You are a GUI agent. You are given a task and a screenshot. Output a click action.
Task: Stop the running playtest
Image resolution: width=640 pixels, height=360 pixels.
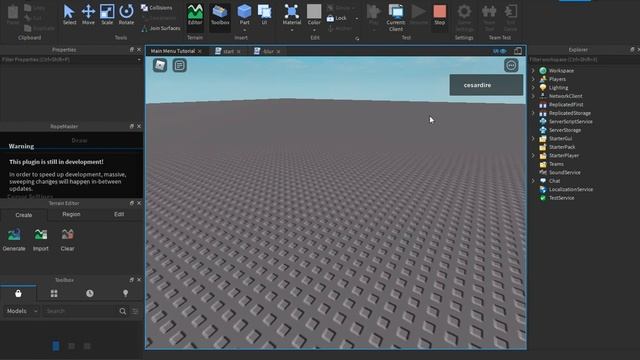[x=440, y=15]
